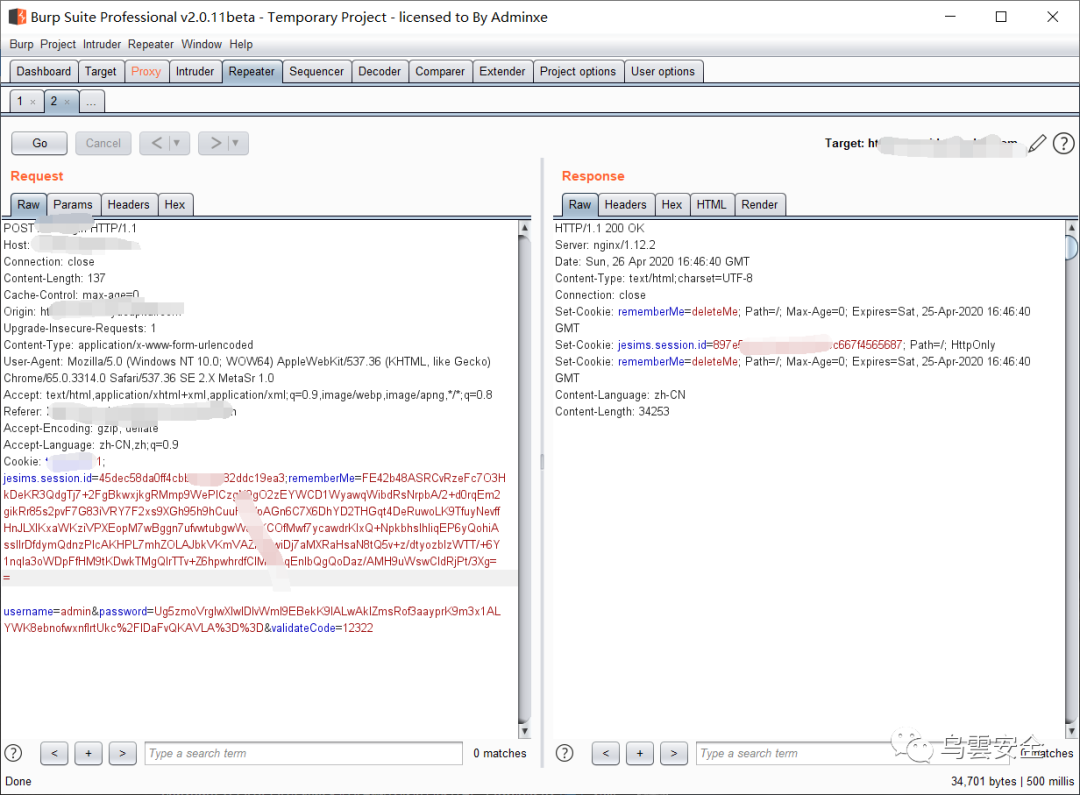Open back history dropdown arrow
This screenshot has width=1080, height=795.
tap(177, 143)
